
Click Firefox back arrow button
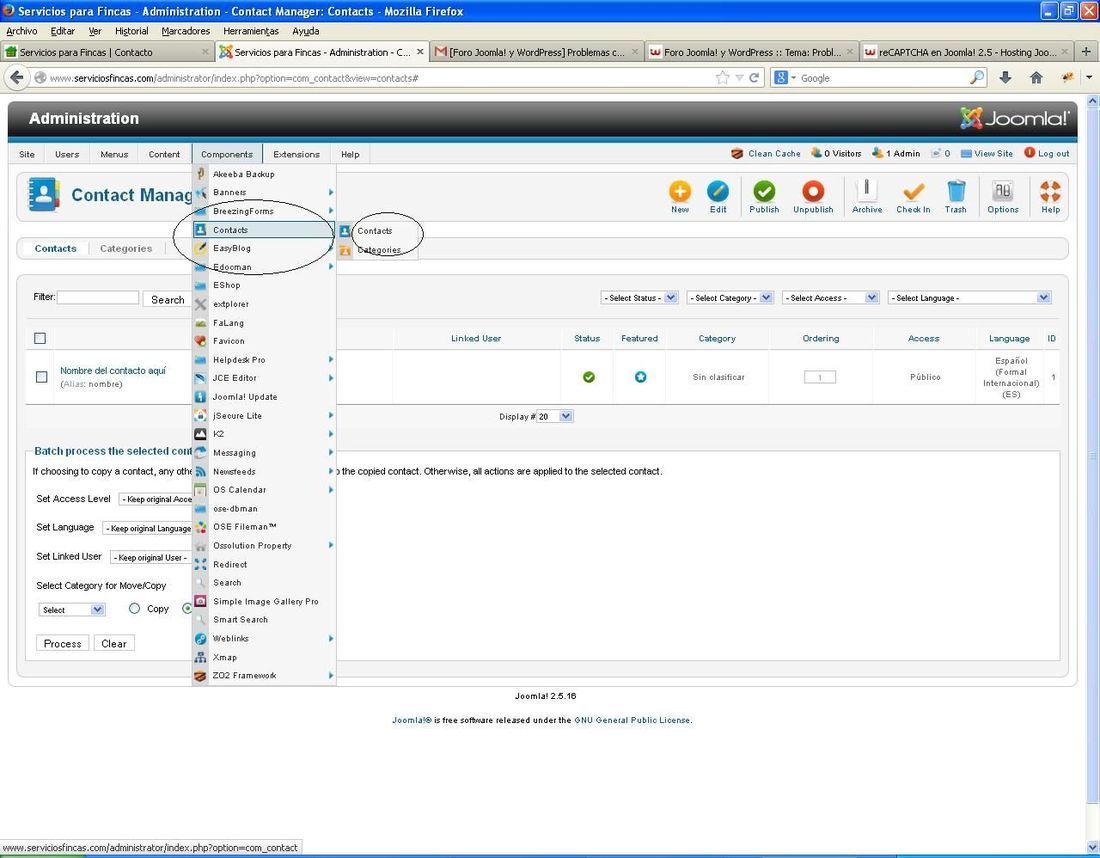pos(18,78)
